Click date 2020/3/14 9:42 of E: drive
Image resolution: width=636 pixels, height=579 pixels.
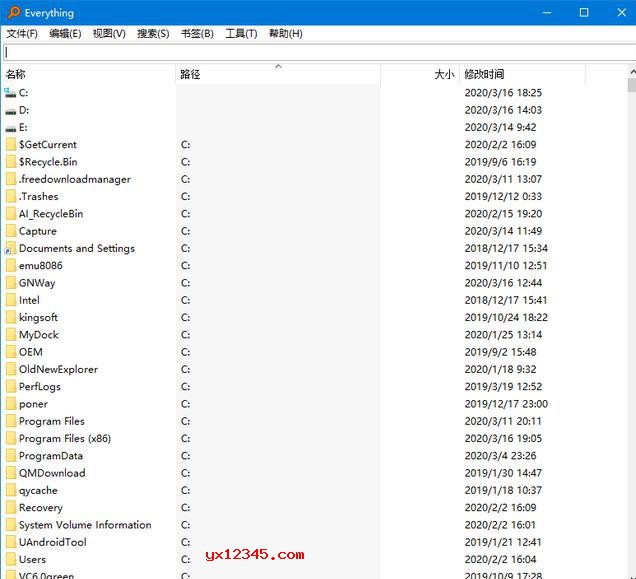coord(500,127)
